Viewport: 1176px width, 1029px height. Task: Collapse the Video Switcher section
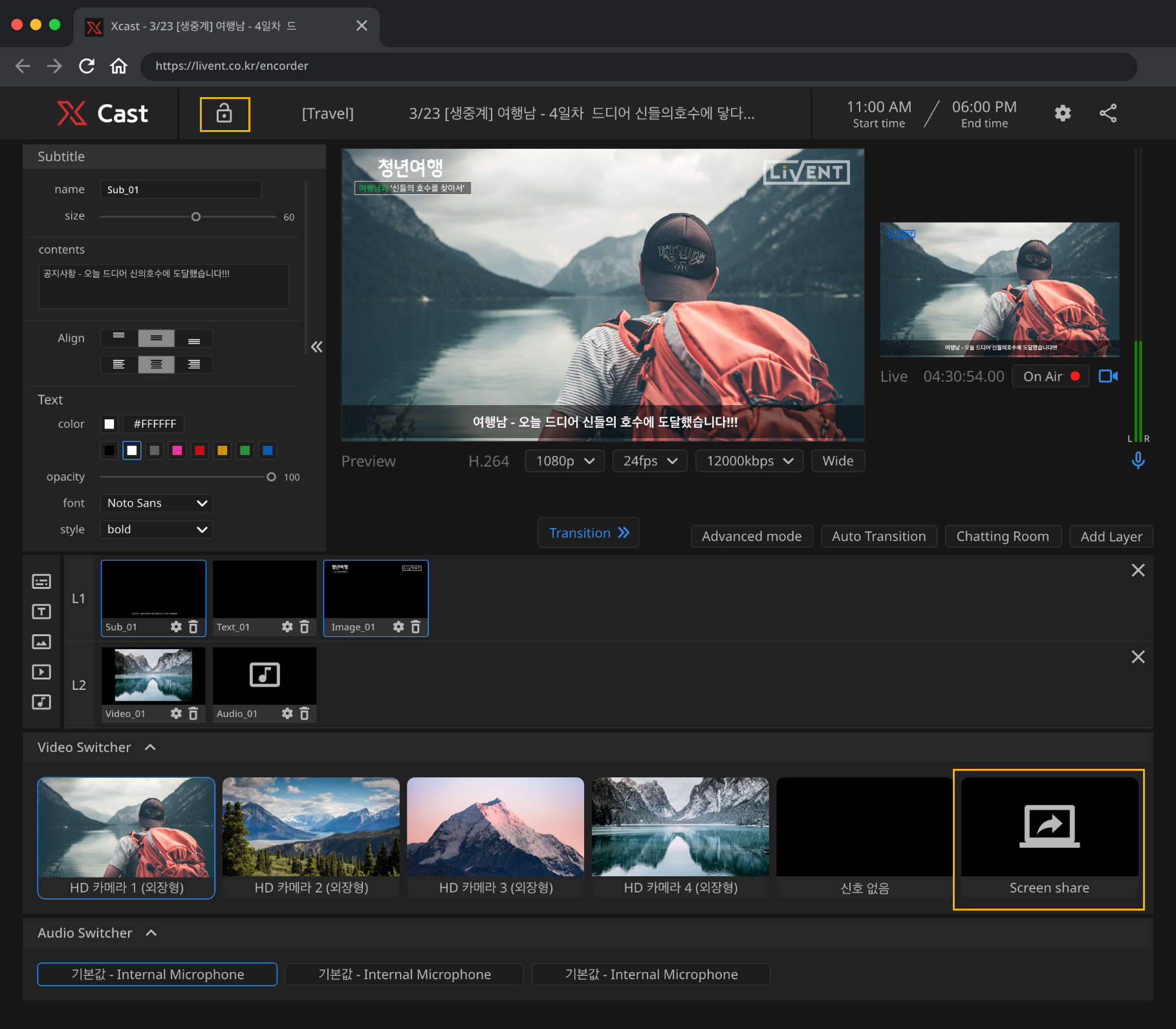[x=150, y=747]
